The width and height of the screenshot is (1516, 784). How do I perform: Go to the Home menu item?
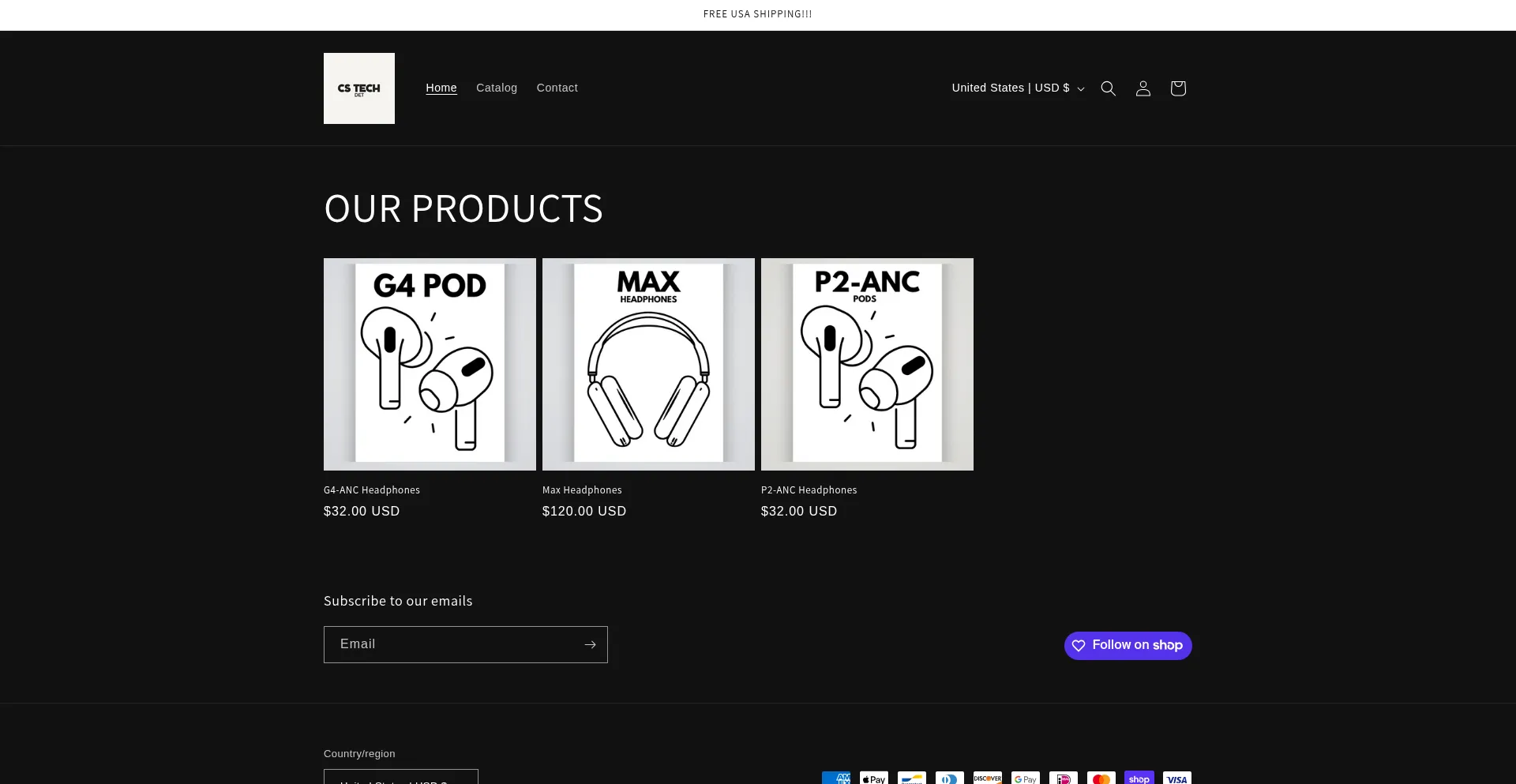coord(441,88)
